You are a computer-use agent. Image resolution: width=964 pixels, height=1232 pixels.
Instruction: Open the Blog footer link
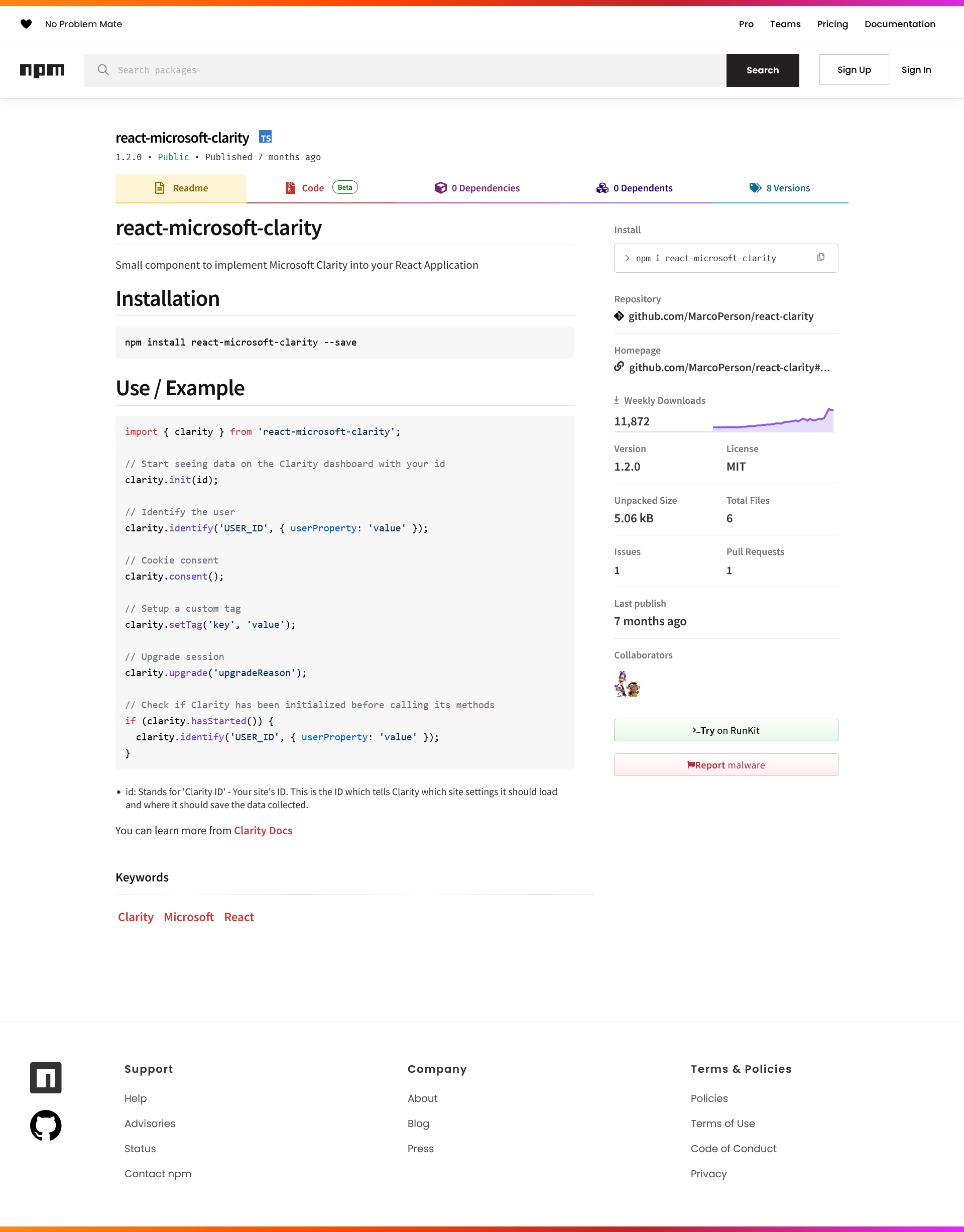(x=418, y=1123)
